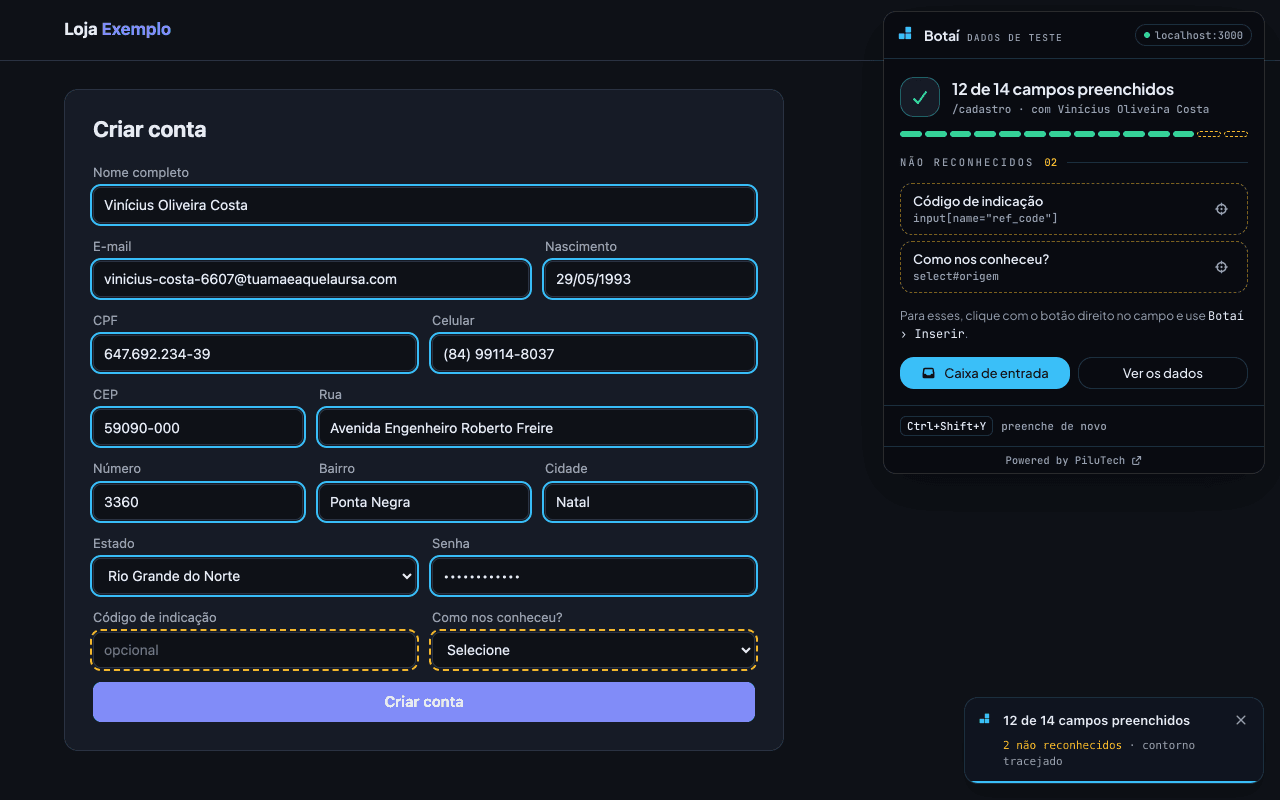Click the Loja Exemplo site logo
The width and height of the screenshot is (1280, 800).
coord(117,29)
